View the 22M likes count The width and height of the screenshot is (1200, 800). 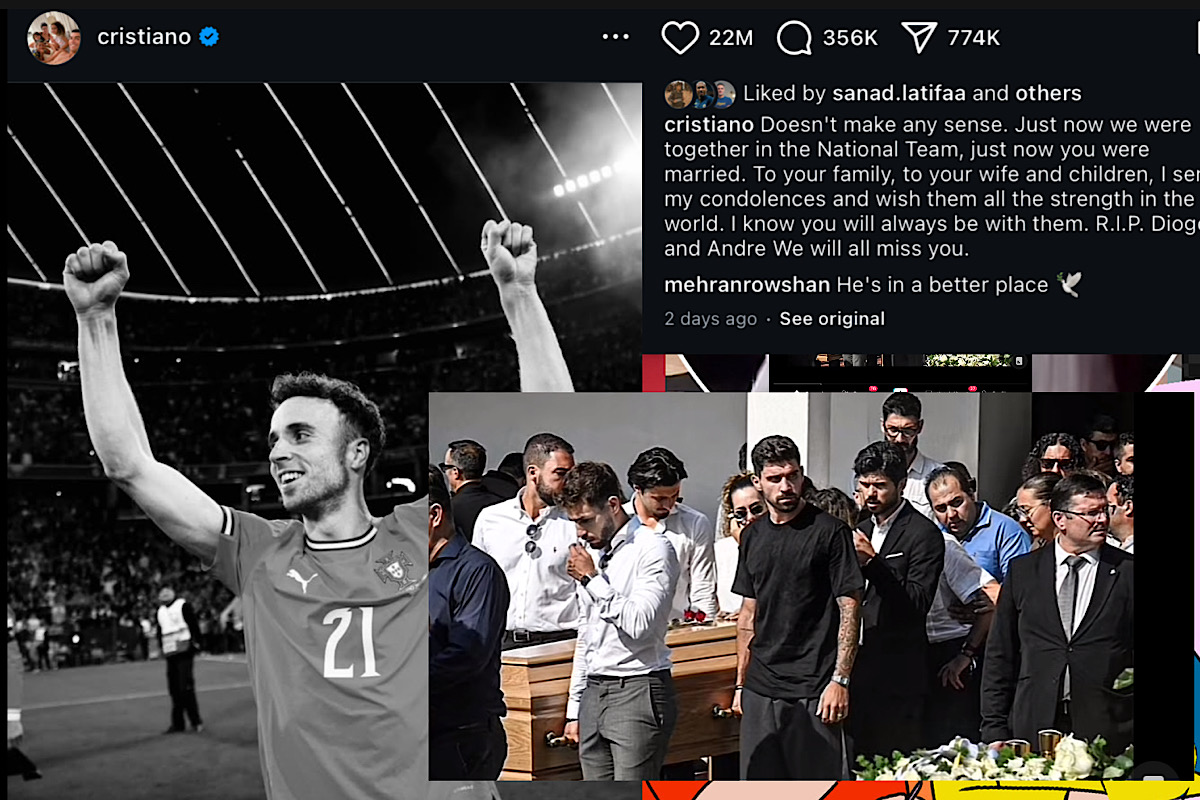(x=731, y=38)
